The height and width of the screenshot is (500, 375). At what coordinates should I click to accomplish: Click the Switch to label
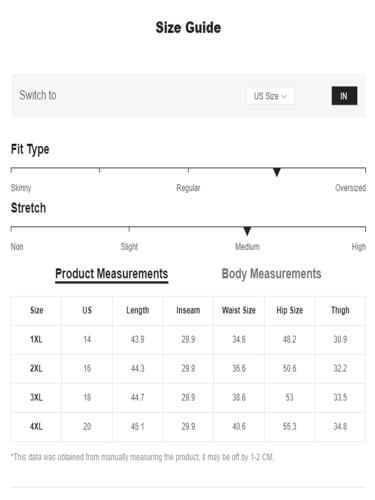38,95
